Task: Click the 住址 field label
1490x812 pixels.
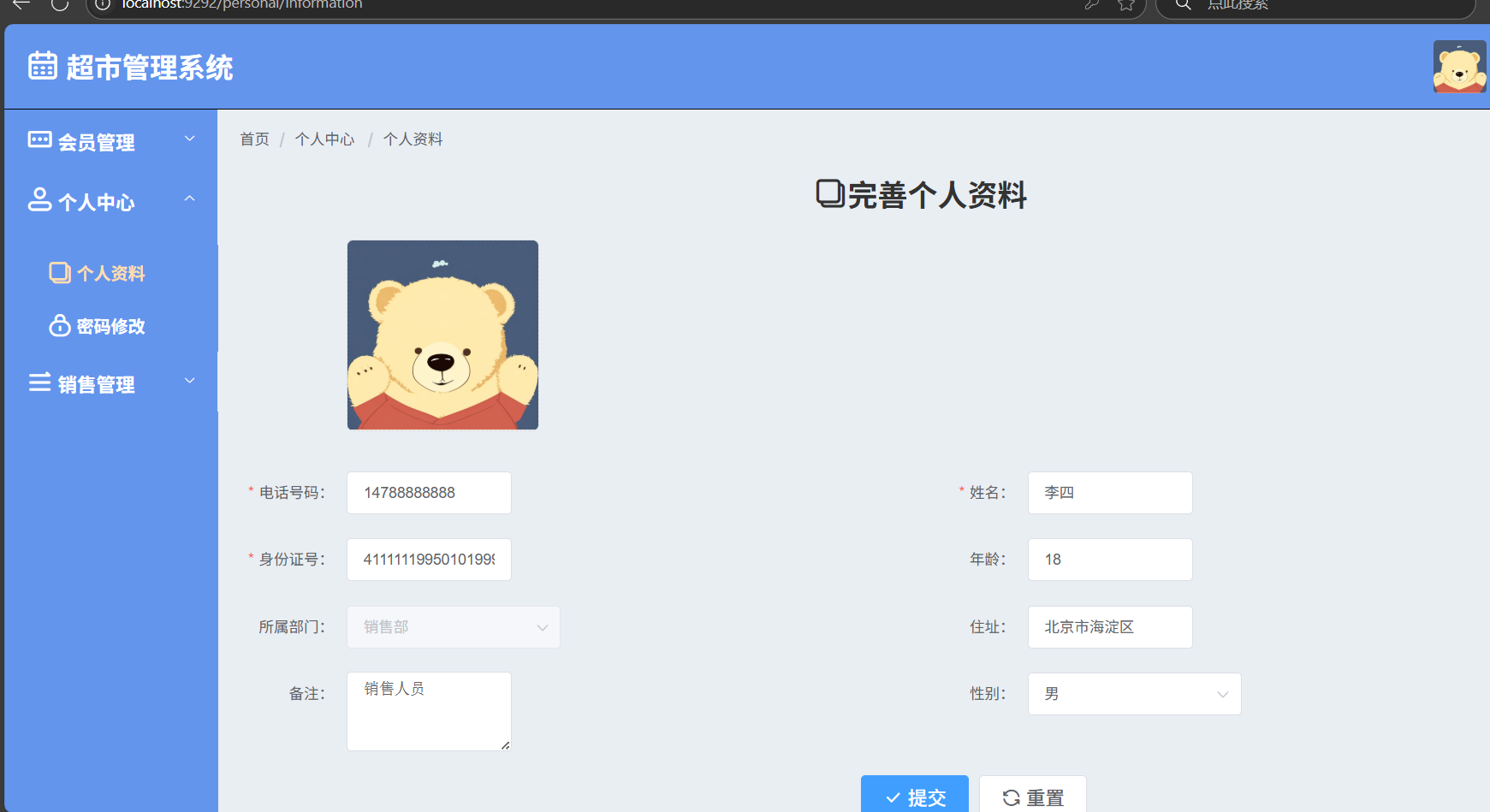Action: [x=988, y=627]
